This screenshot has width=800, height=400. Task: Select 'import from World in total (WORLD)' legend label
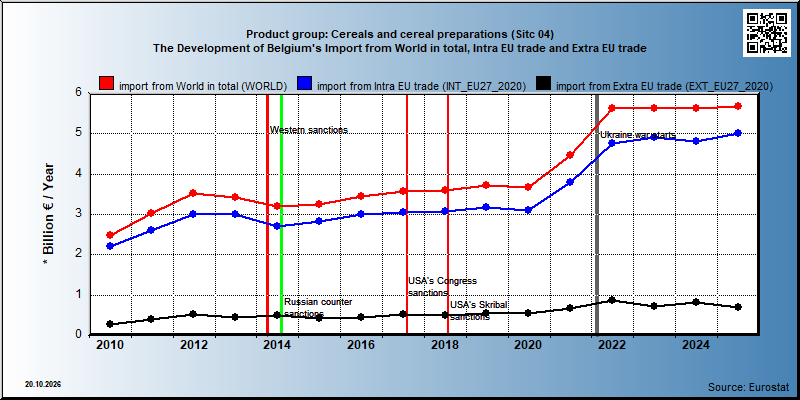click(x=203, y=86)
